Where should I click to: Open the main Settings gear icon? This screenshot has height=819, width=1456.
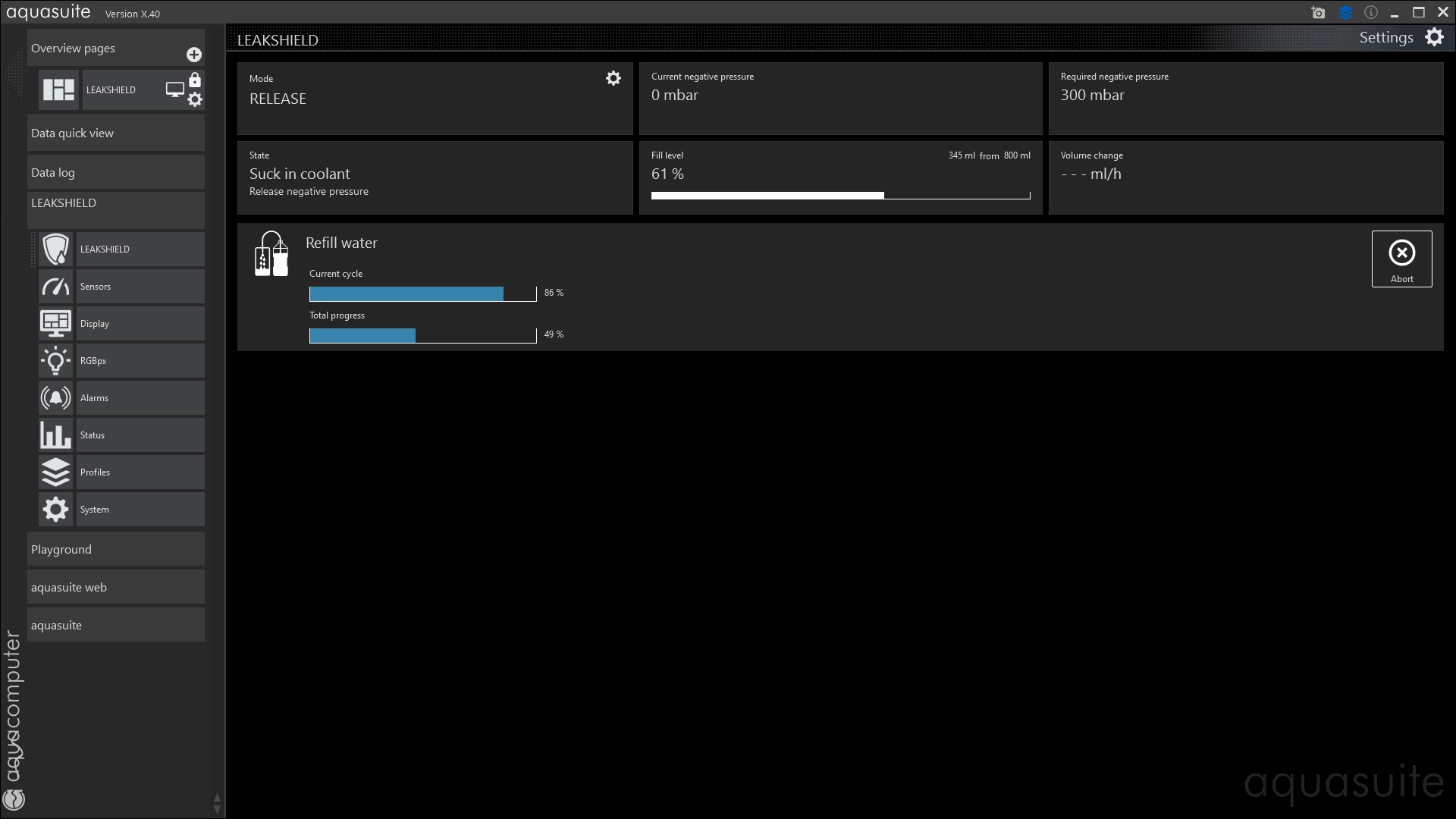tap(1434, 37)
